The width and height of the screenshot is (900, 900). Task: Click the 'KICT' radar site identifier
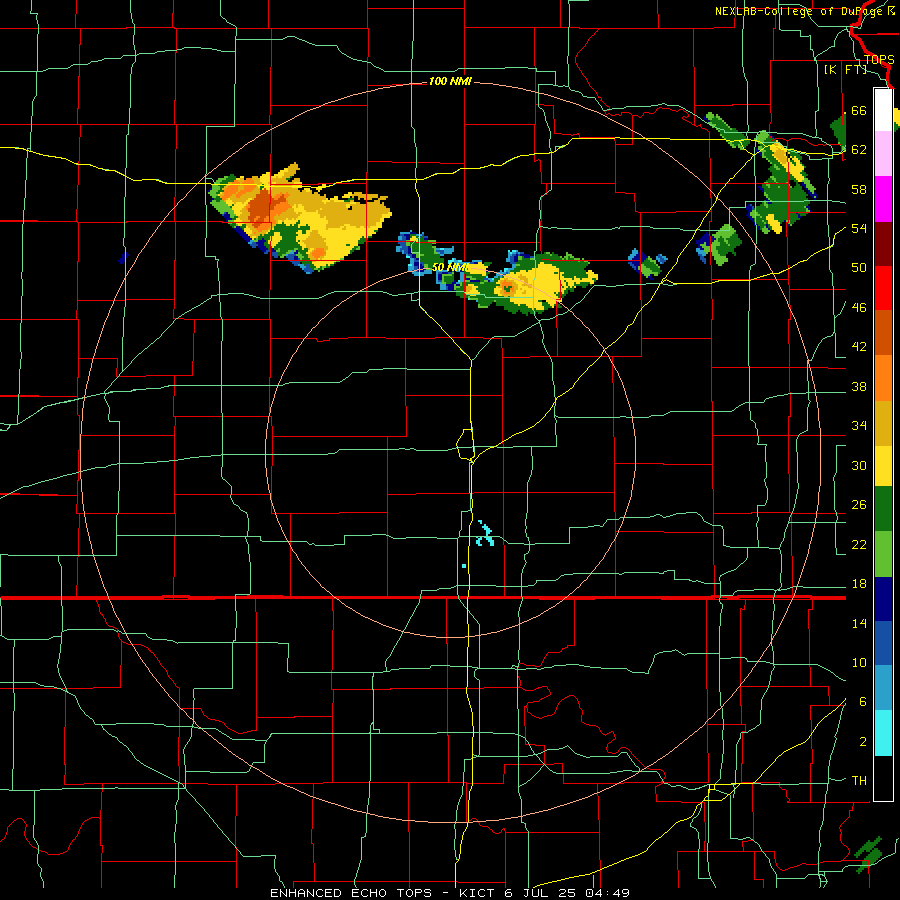tap(479, 893)
